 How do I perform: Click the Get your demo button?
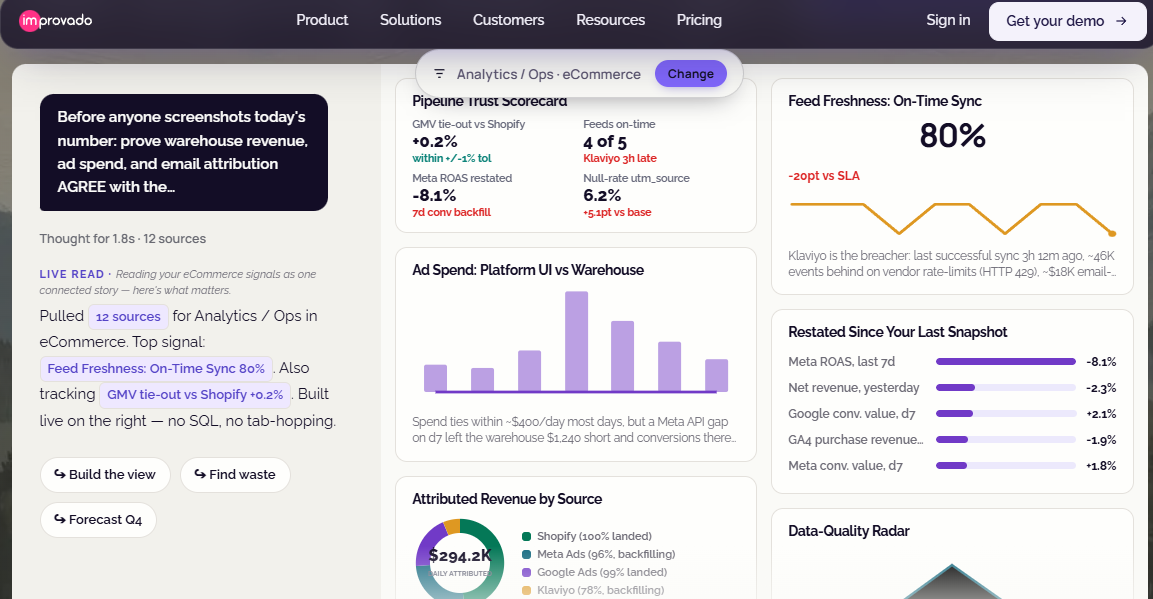pyautogui.click(x=1066, y=21)
